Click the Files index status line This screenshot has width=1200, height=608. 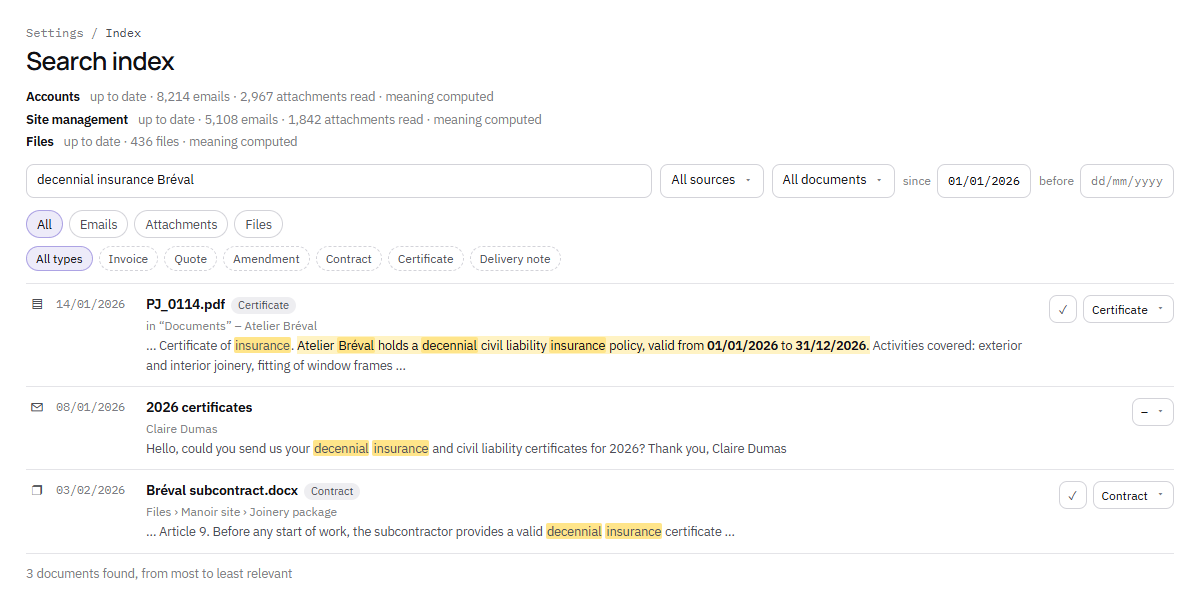[162, 141]
